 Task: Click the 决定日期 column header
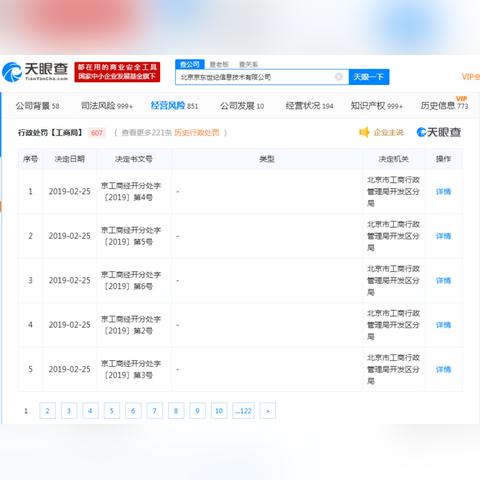point(69,159)
